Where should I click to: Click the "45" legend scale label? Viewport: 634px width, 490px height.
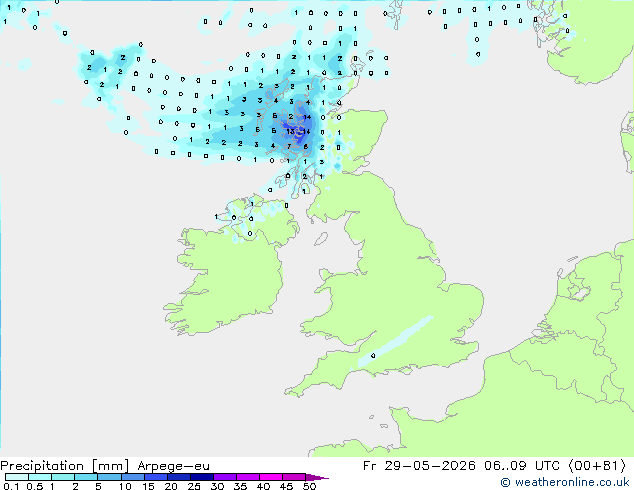(x=286, y=486)
